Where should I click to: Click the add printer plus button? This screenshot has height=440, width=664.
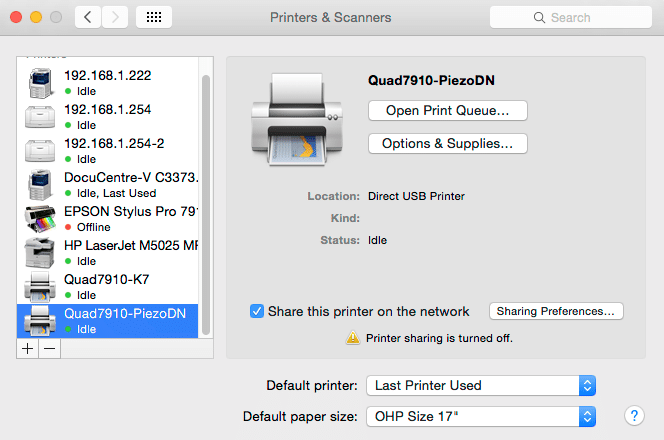[29, 348]
